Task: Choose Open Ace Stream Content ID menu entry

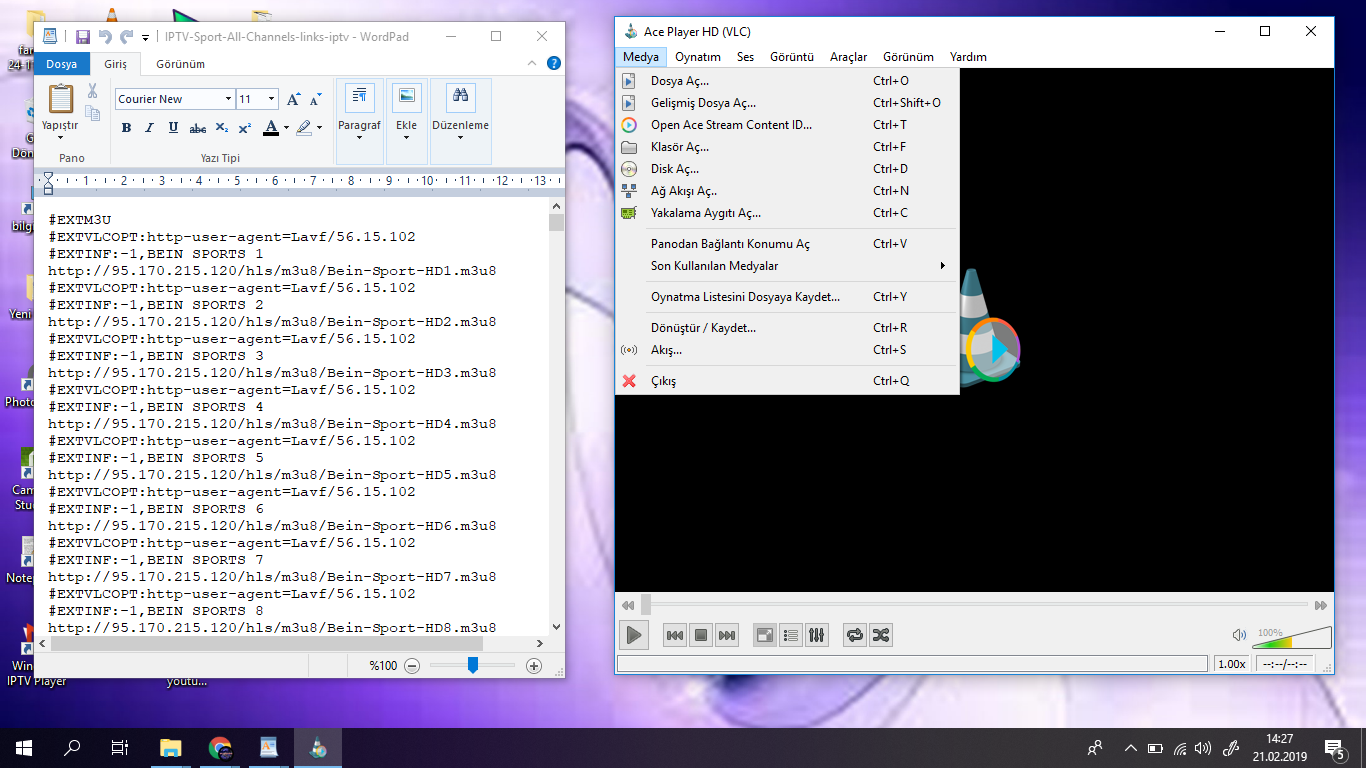Action: (x=787, y=125)
